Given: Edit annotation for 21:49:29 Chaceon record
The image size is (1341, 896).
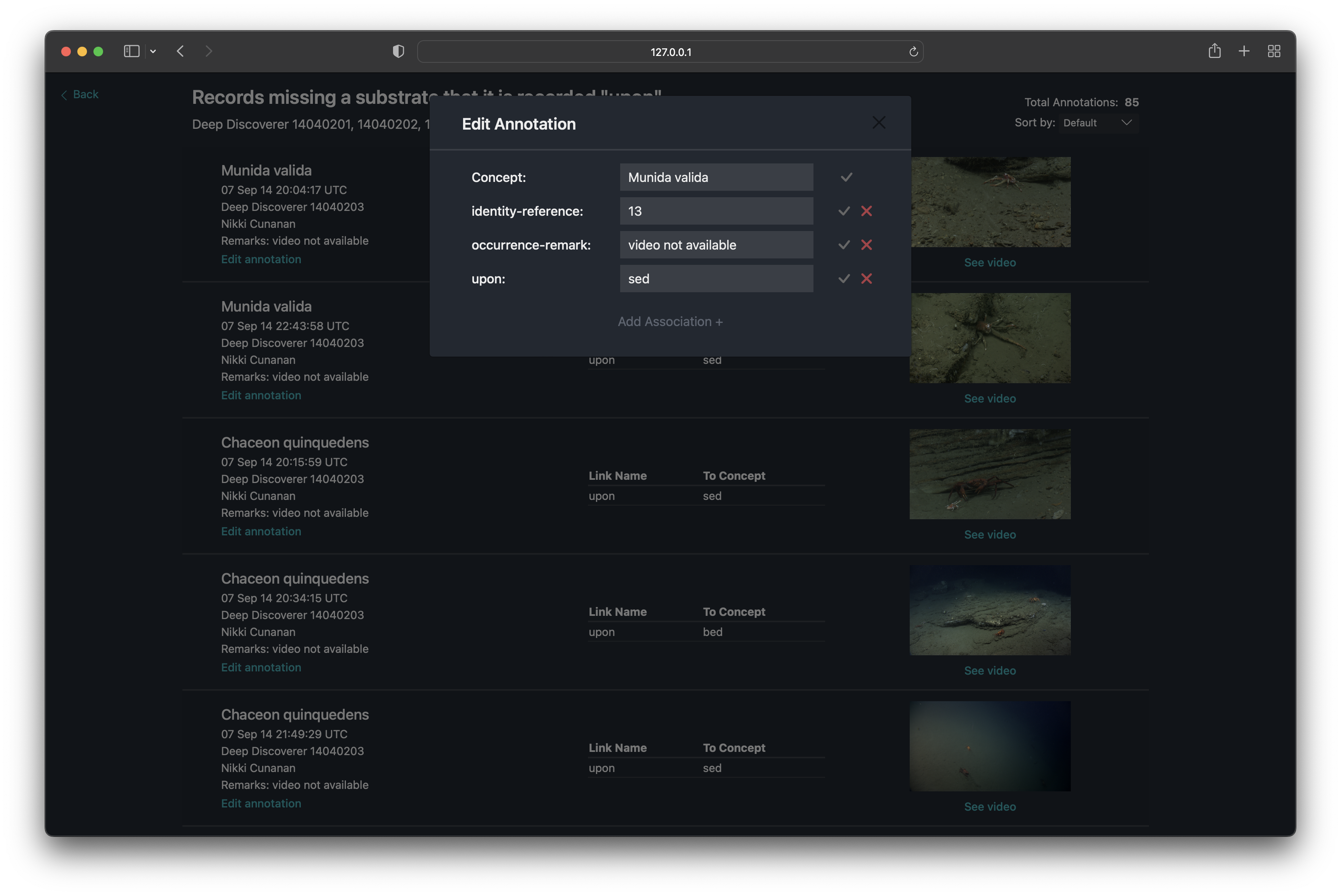Looking at the screenshot, I should [x=261, y=803].
